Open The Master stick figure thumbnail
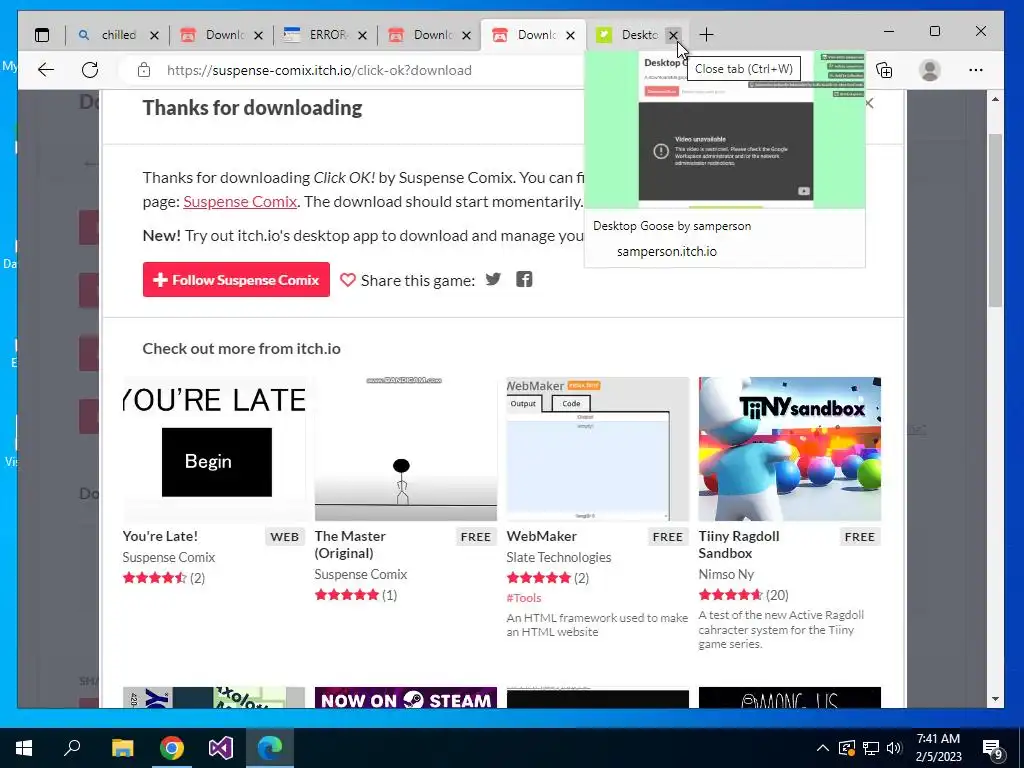Image resolution: width=1024 pixels, height=768 pixels. (406, 449)
